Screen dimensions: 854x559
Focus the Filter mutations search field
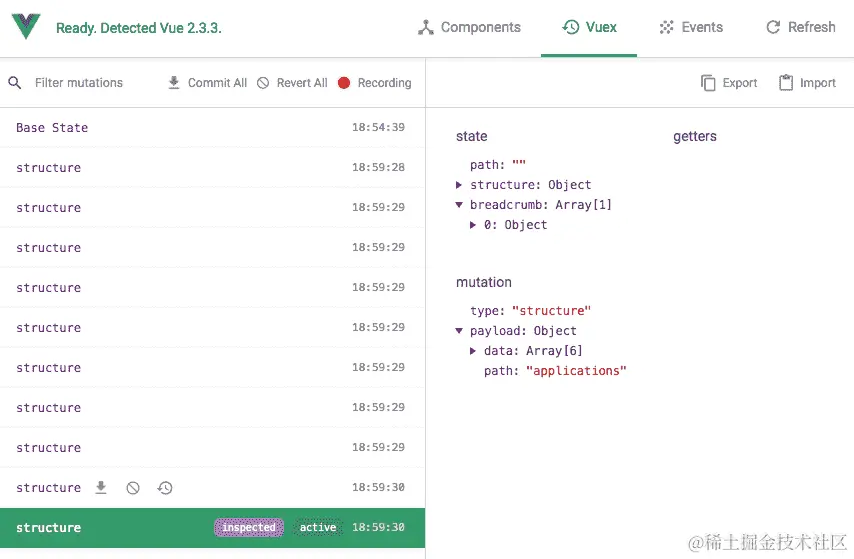[x=79, y=83]
